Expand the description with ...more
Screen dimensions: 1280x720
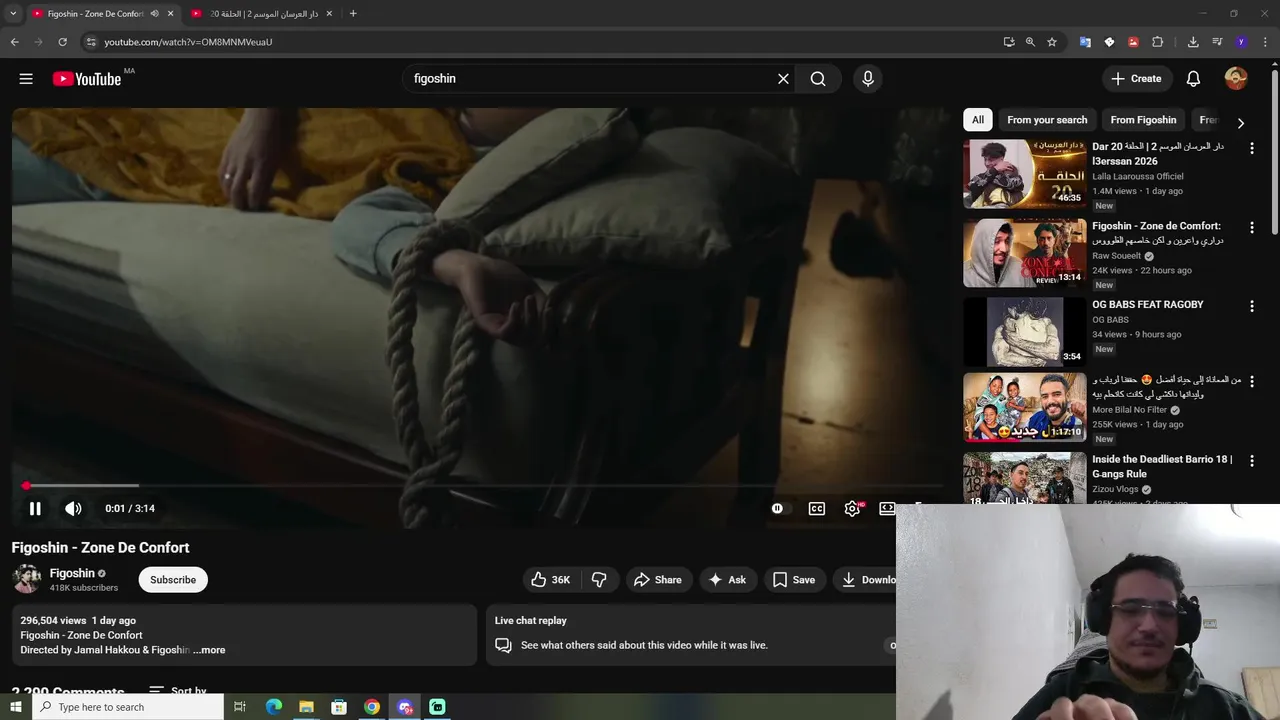(x=209, y=650)
